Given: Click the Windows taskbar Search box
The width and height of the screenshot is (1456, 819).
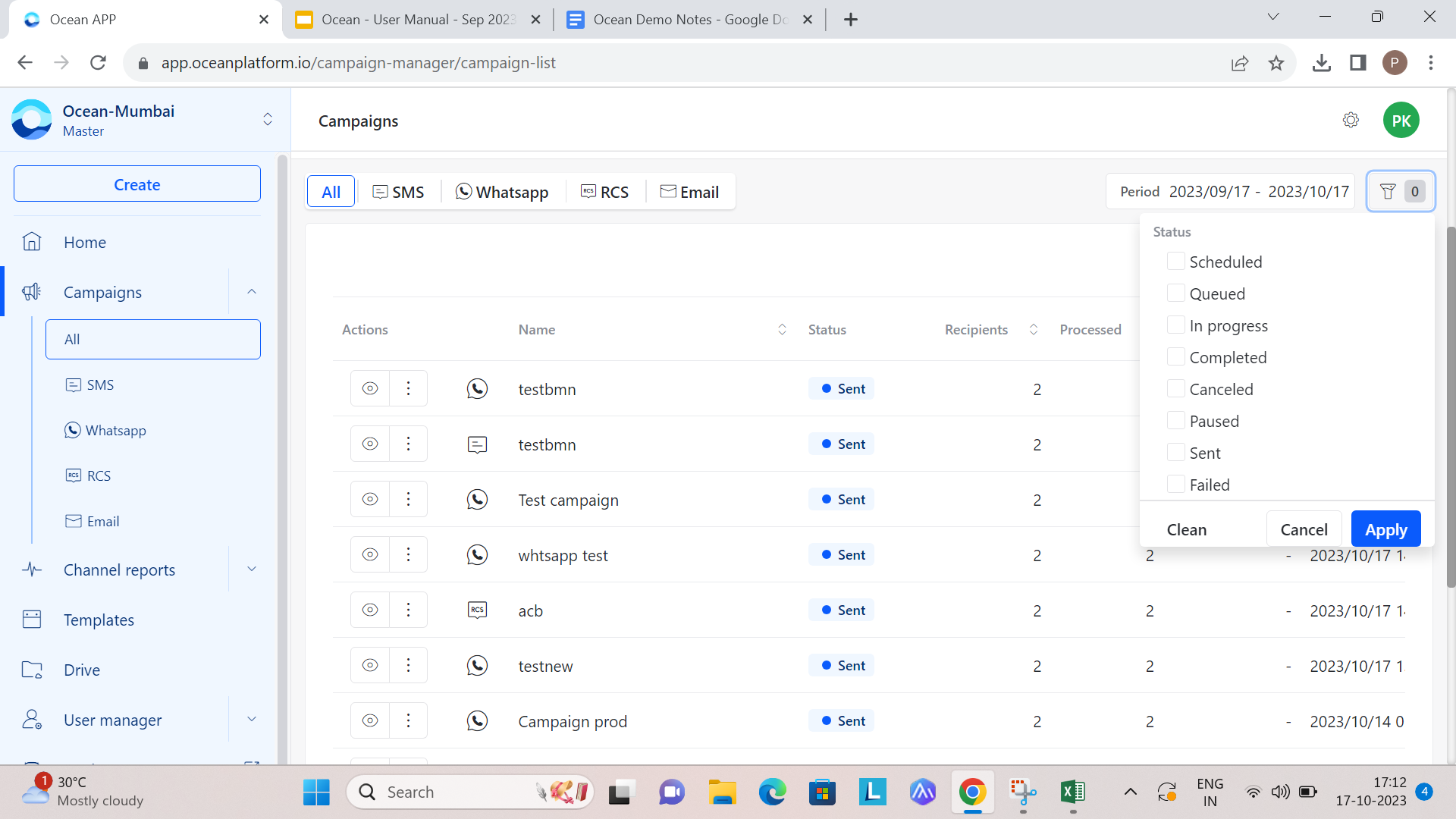Looking at the screenshot, I should point(470,792).
